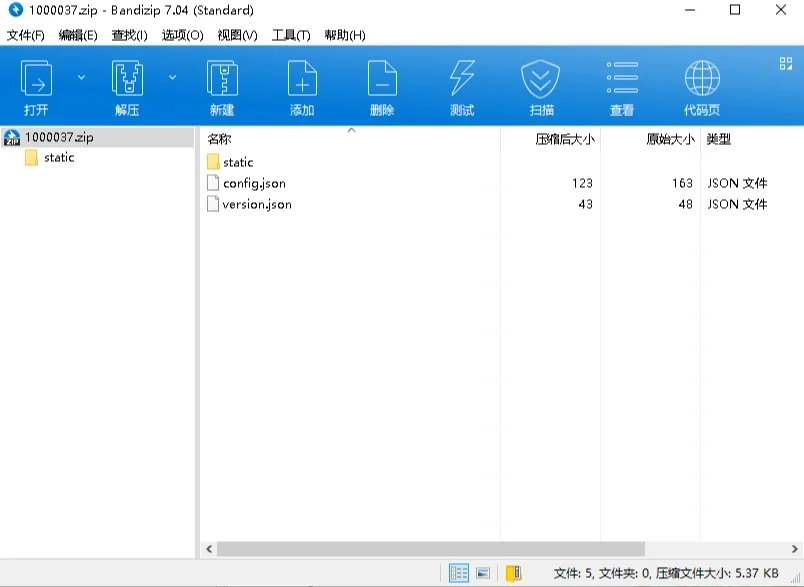Collapse sorting with the 名称 column arrow
This screenshot has height=587, width=804.
(349, 130)
